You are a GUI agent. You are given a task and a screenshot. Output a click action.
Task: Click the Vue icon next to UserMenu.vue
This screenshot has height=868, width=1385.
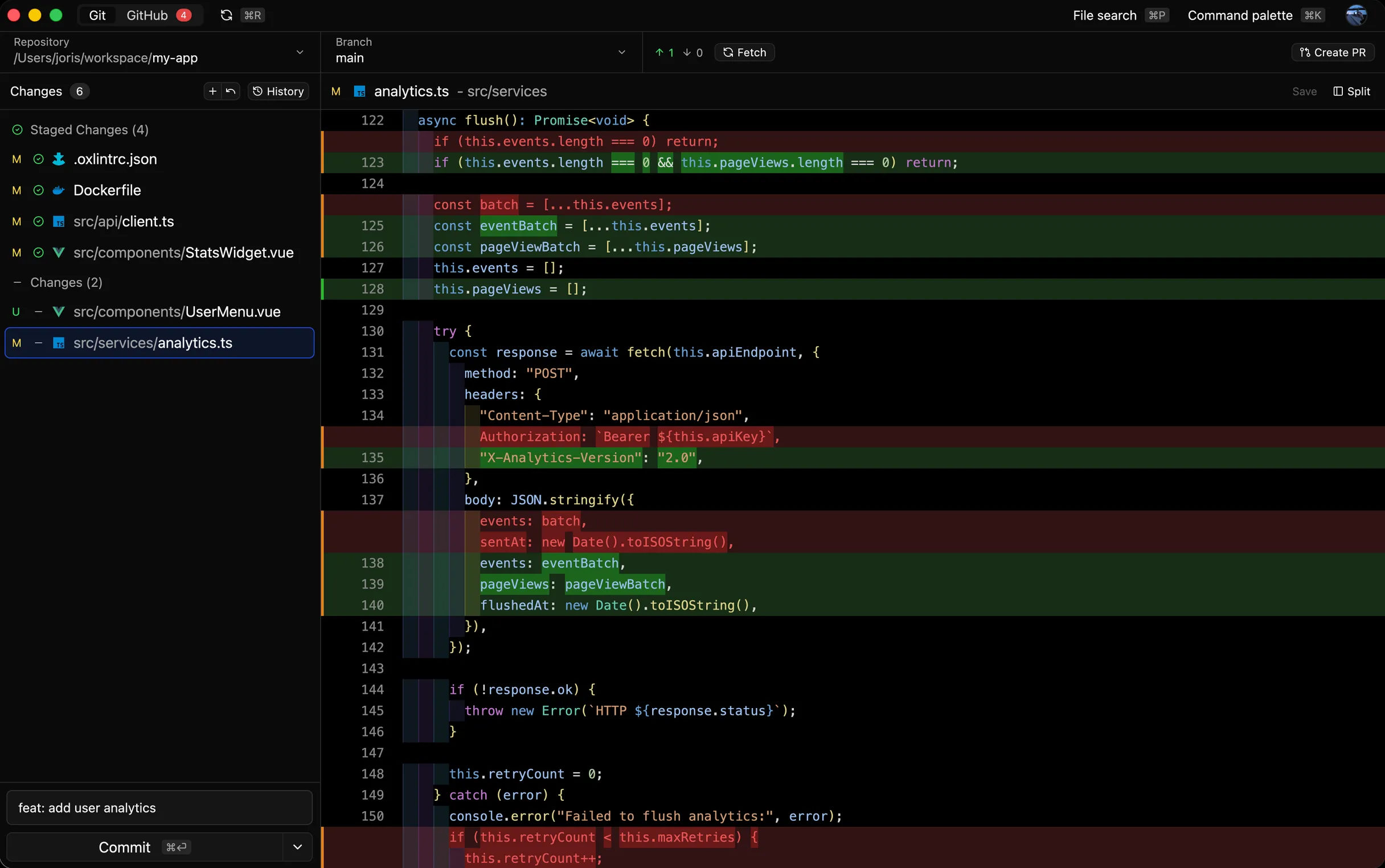click(60, 312)
